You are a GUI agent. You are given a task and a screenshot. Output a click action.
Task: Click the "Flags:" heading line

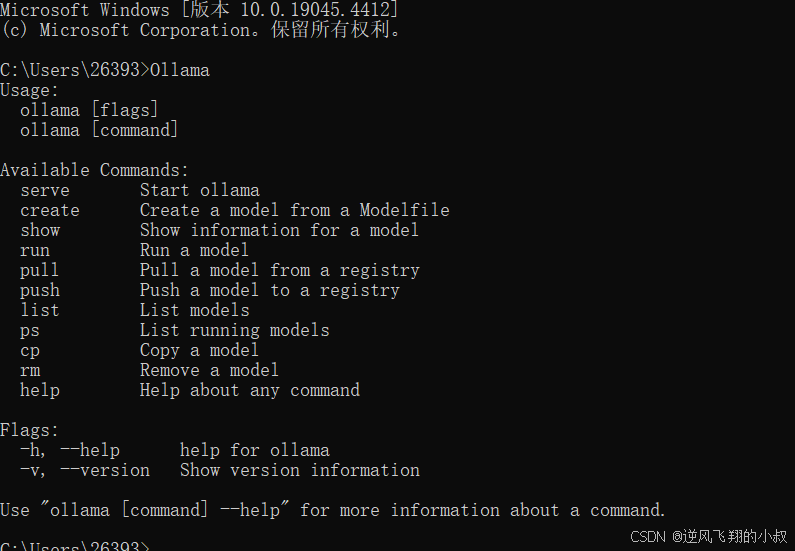click(x=30, y=430)
